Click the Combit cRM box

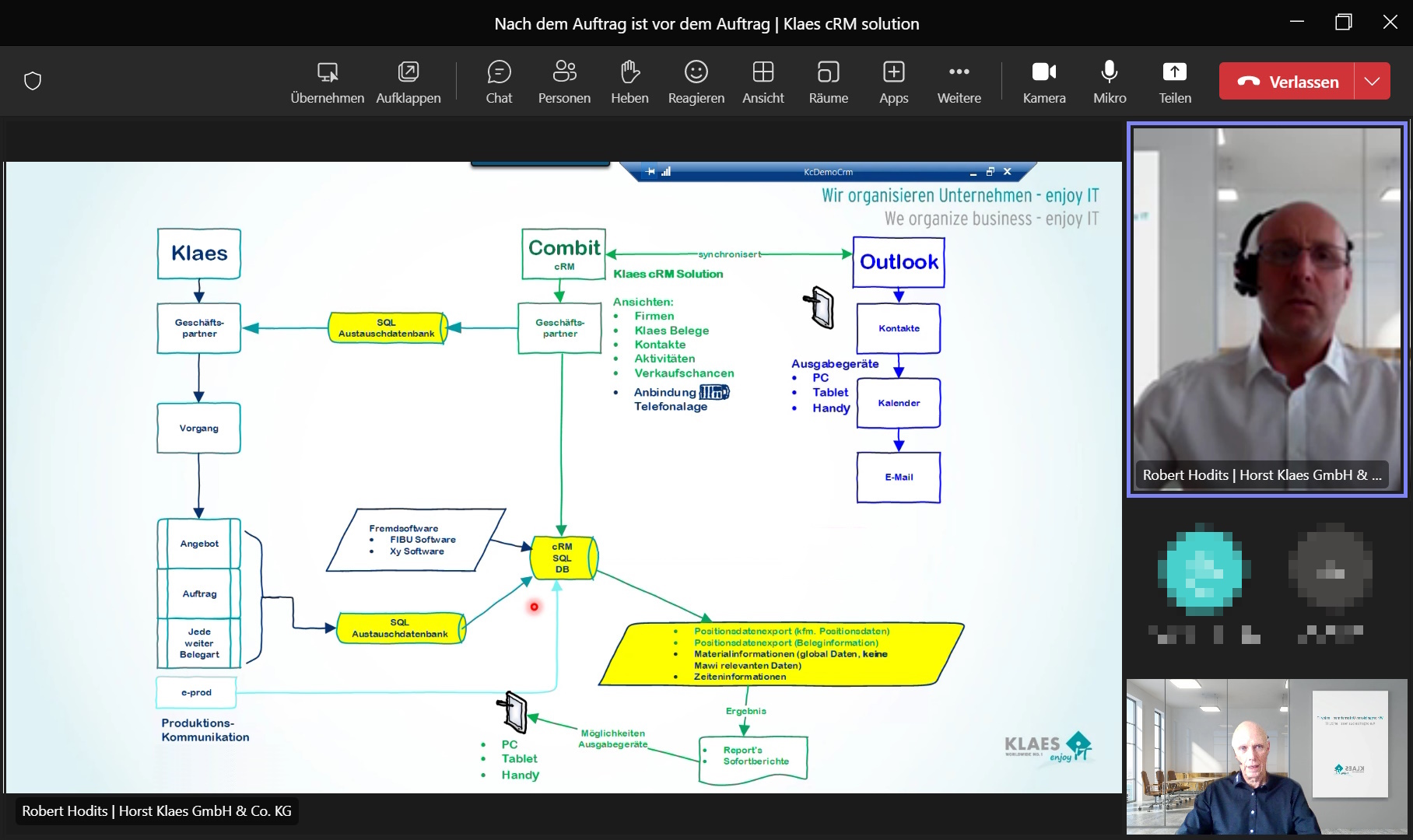[x=564, y=254]
